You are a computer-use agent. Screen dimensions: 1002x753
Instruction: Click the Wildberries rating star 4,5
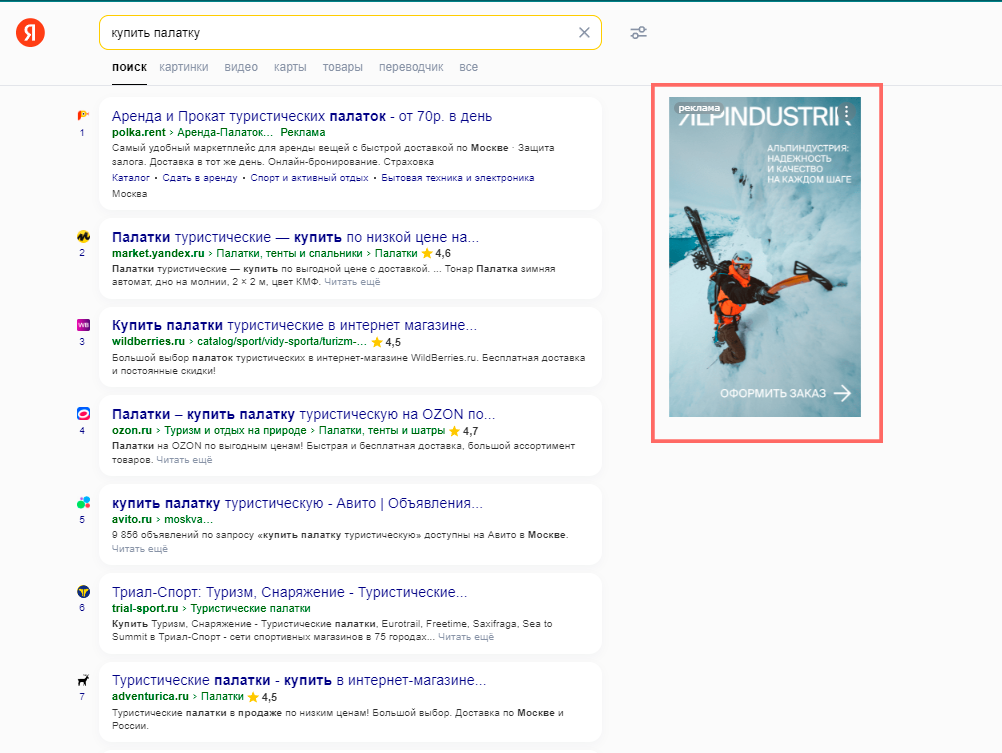tap(377, 342)
